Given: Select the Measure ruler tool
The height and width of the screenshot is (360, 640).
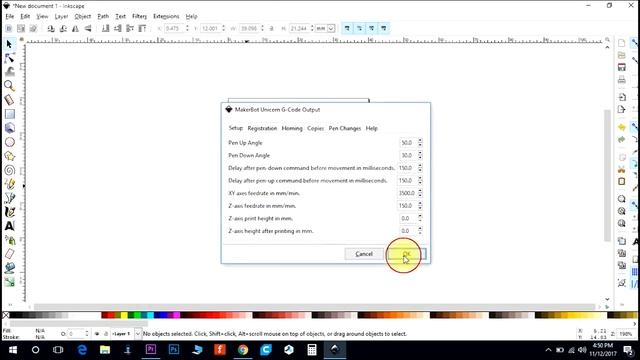Looking at the screenshot, I should [x=9, y=100].
